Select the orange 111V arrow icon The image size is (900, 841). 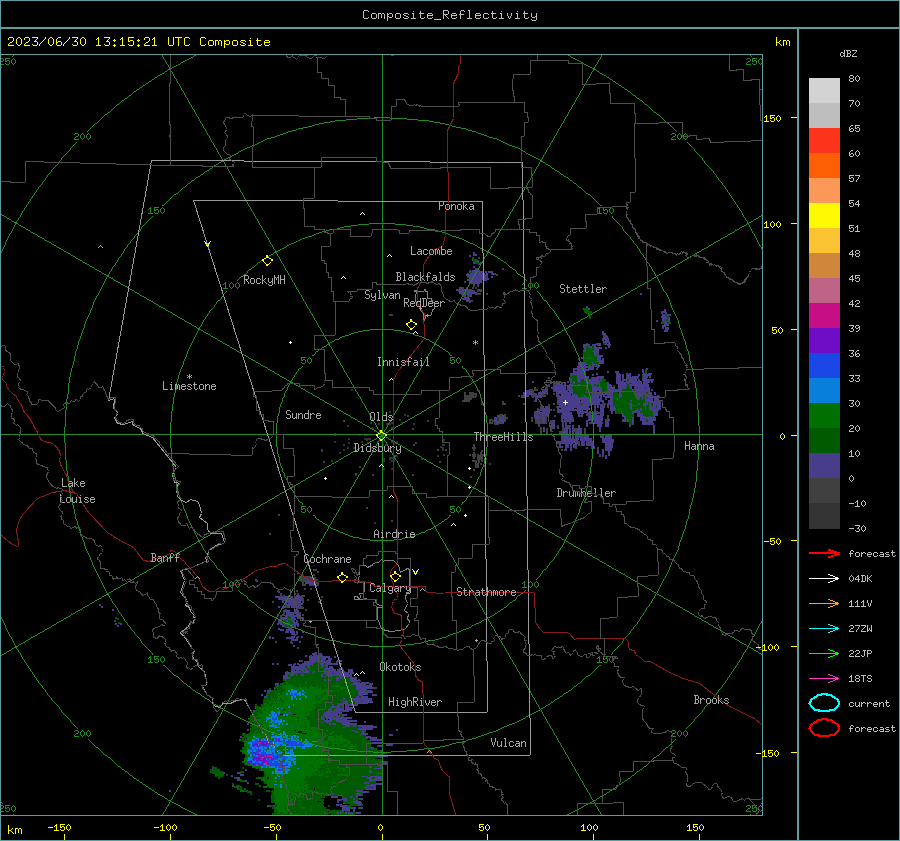pyautogui.click(x=824, y=603)
